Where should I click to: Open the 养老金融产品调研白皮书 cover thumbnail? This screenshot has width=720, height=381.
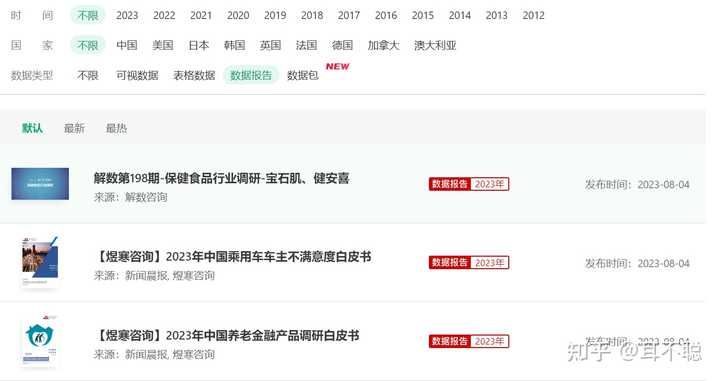tap(40, 341)
